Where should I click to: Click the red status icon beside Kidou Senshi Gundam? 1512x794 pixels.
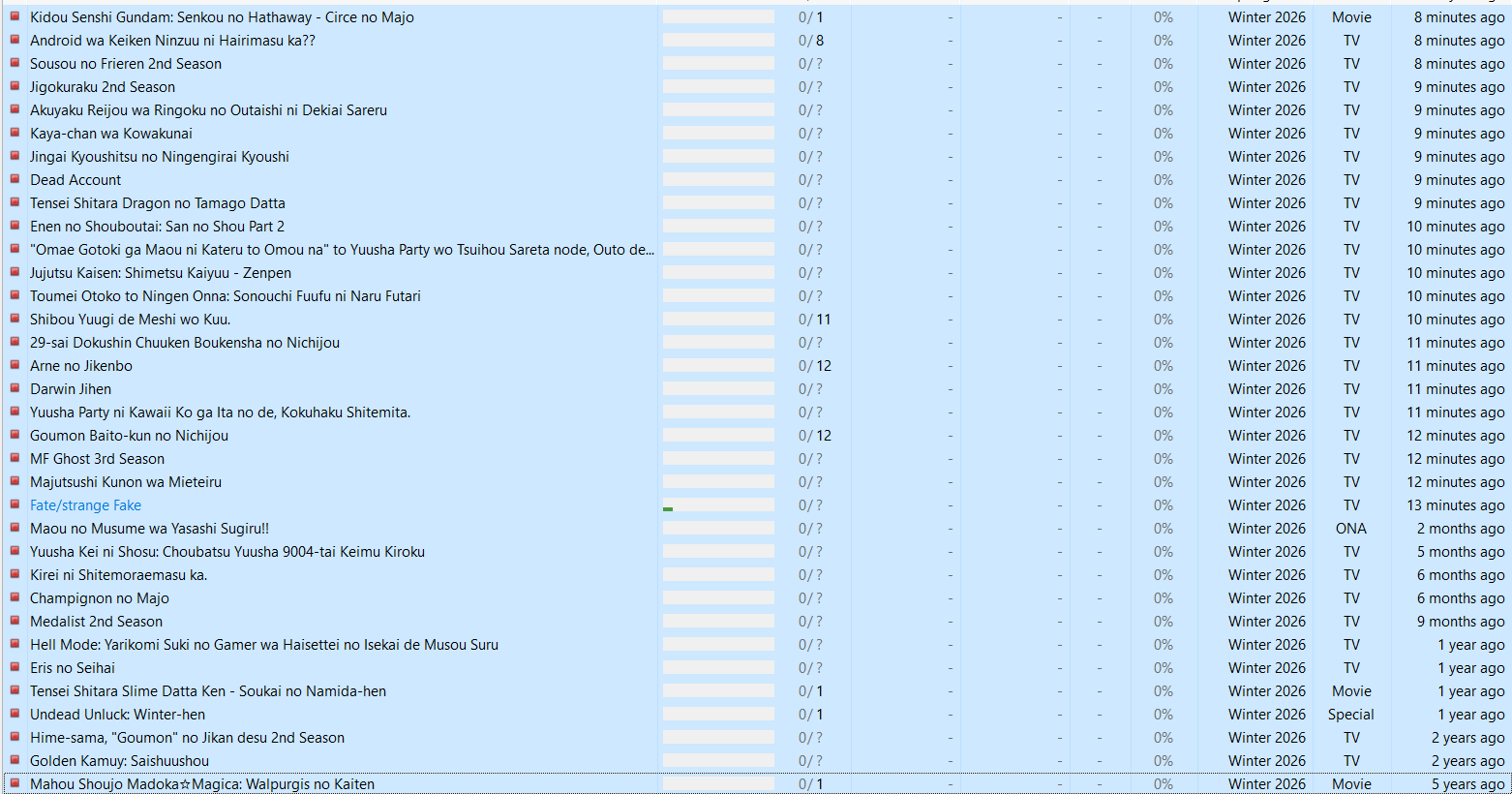tap(15, 16)
